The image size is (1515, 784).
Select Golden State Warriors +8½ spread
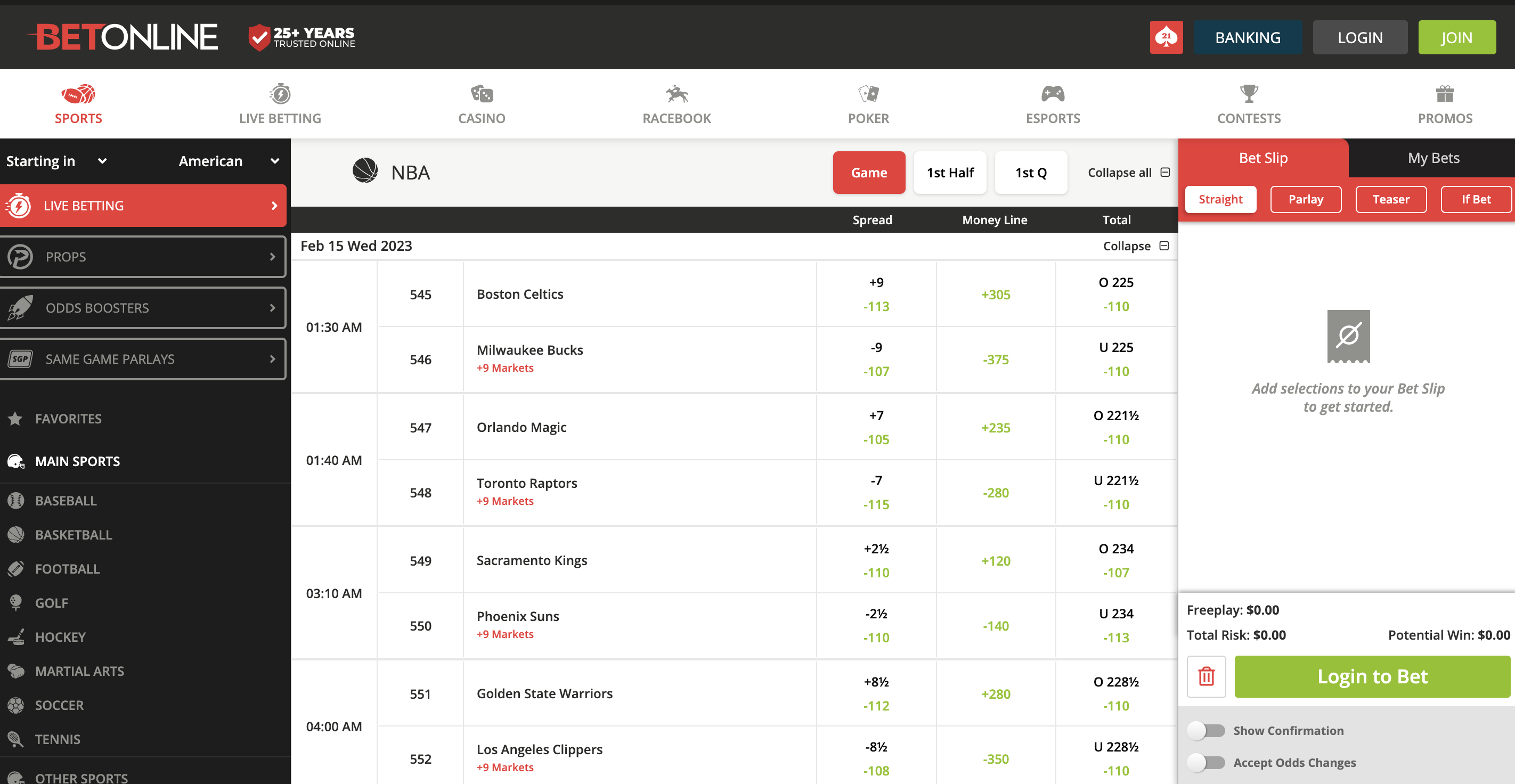tap(876, 694)
